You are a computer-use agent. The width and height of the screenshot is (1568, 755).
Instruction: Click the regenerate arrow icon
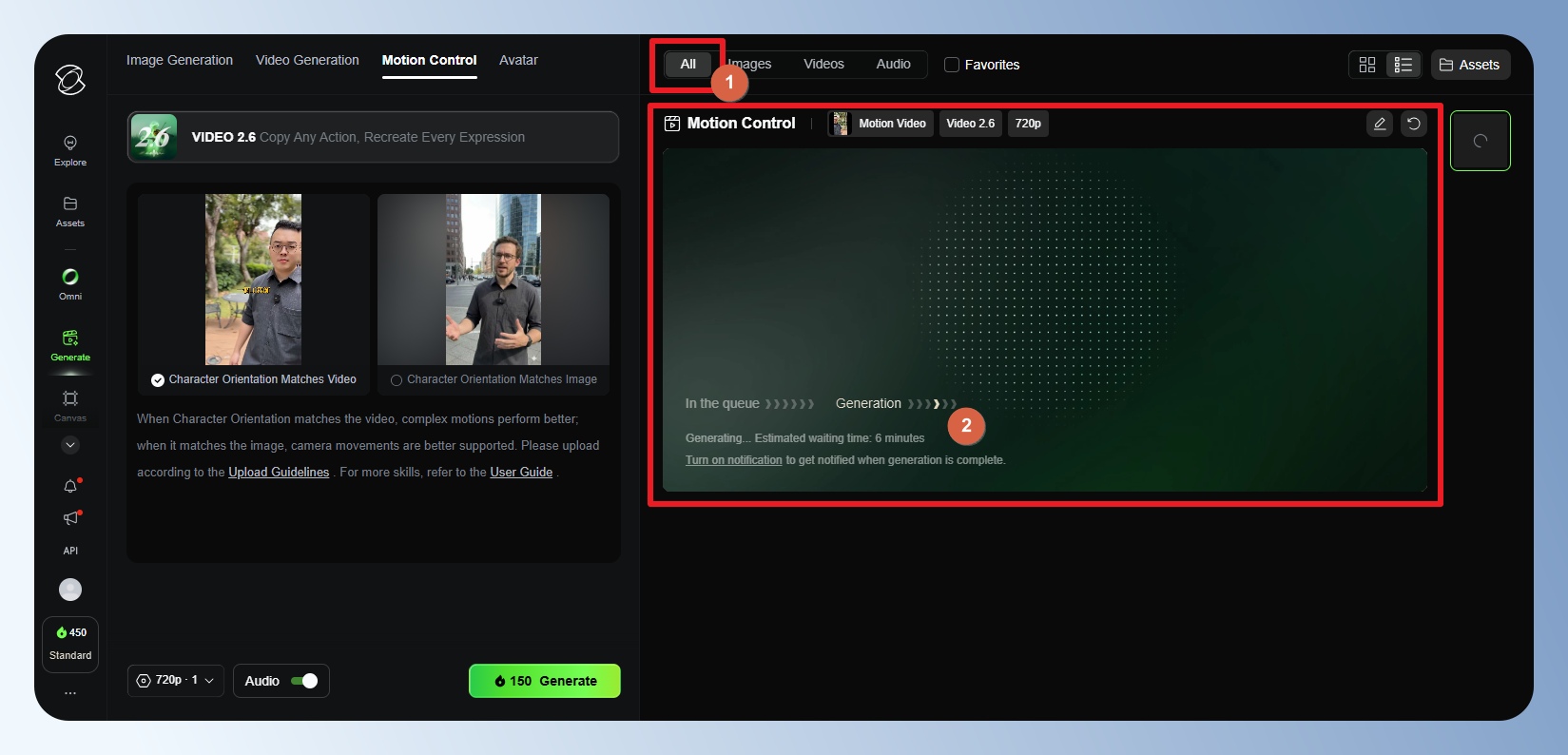click(1414, 124)
